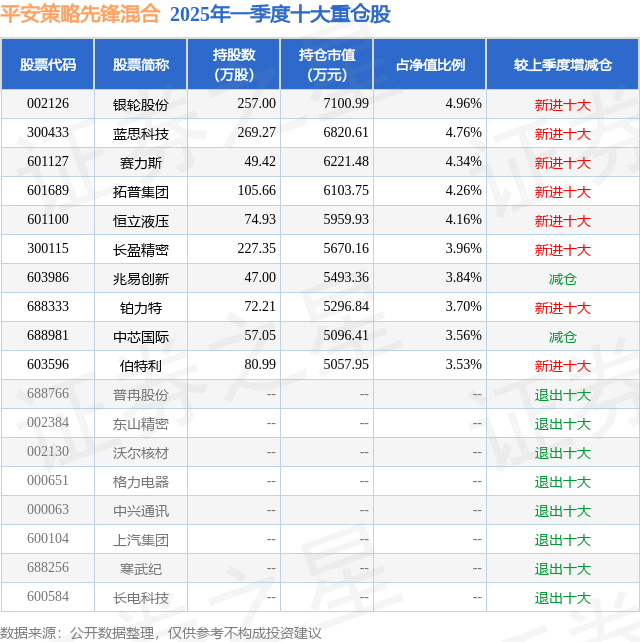640x642 pixels.
Task: Select stock name 赛力斯
Action: [141, 163]
